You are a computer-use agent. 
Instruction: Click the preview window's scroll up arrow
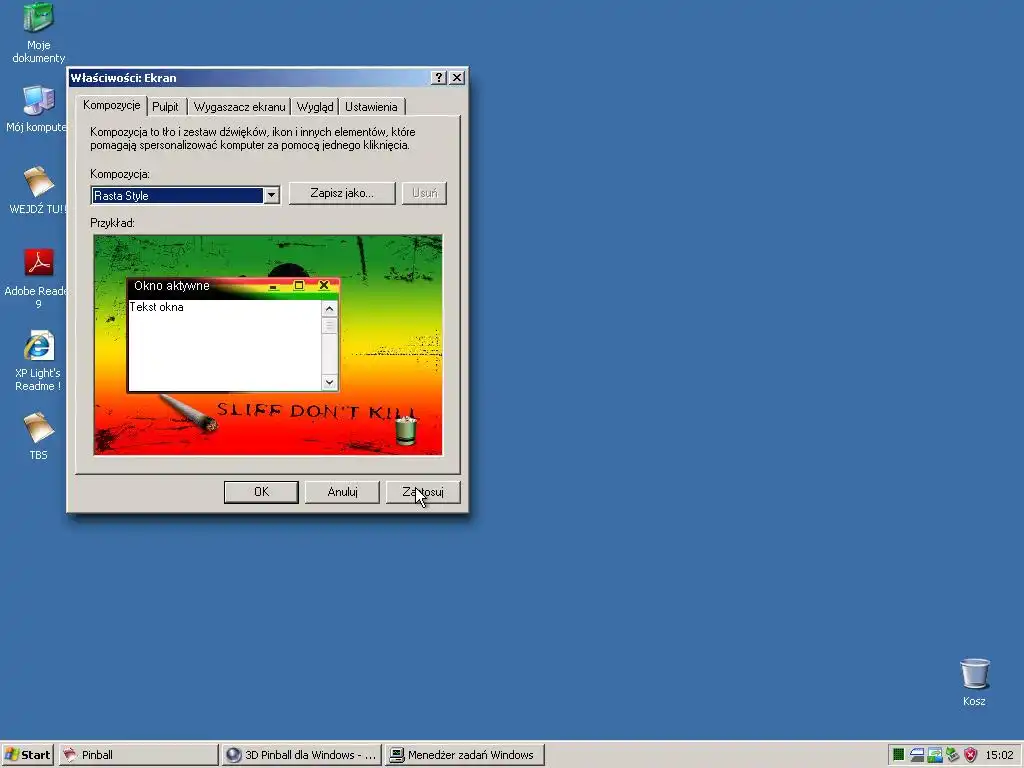[x=329, y=308]
